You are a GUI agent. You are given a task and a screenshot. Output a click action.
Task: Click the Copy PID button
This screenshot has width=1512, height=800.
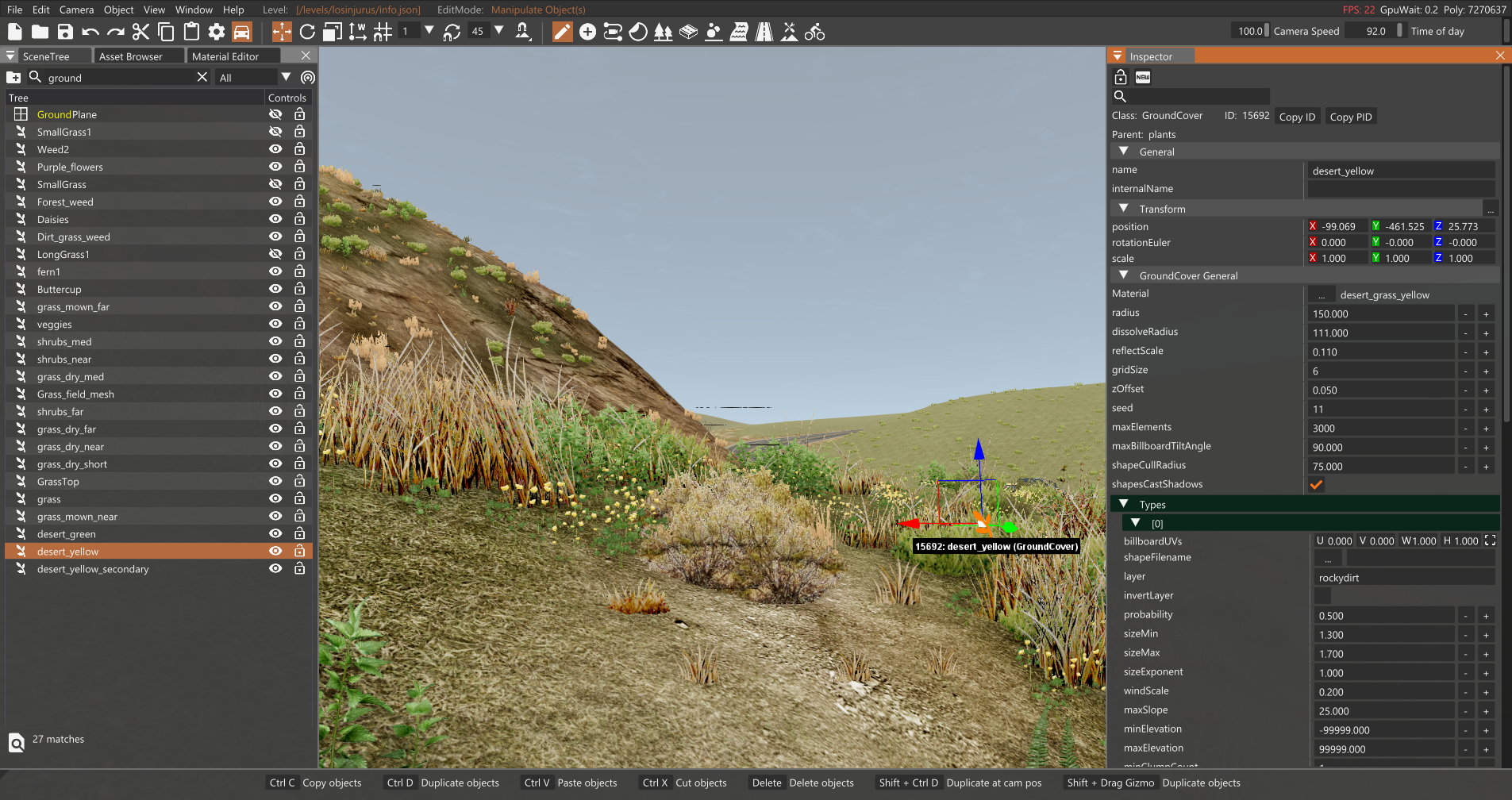[1350, 117]
